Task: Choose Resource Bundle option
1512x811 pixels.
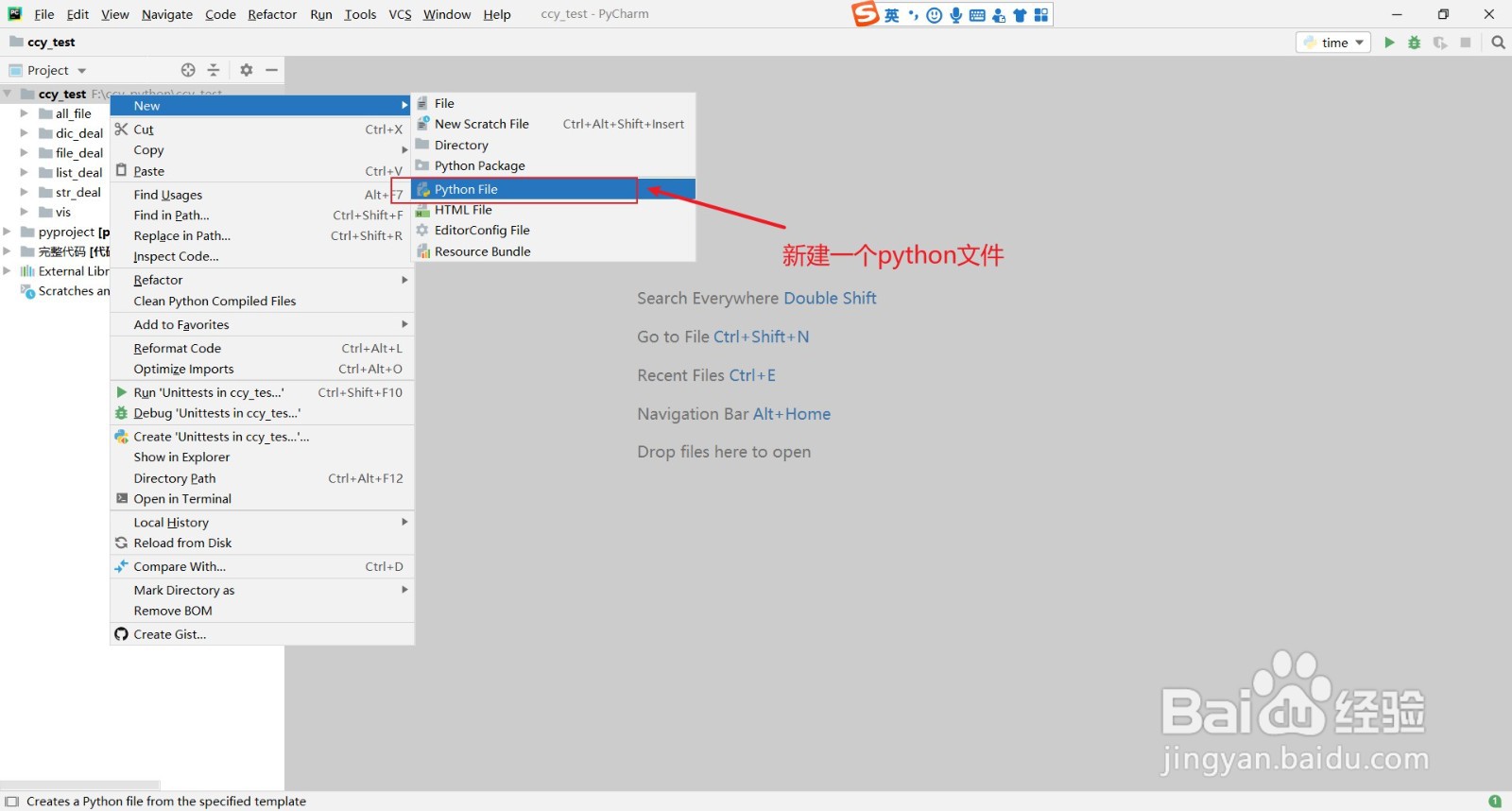Action: pyautogui.click(x=554, y=251)
